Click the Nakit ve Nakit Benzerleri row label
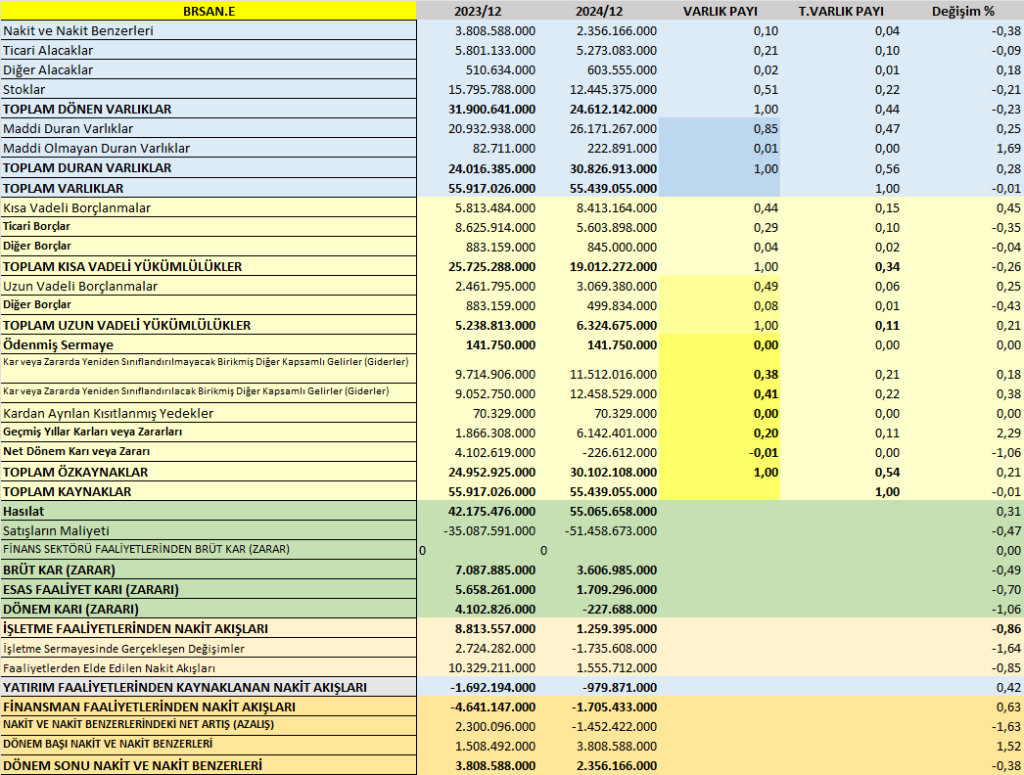This screenshot has height=775, width=1024. 208,31
